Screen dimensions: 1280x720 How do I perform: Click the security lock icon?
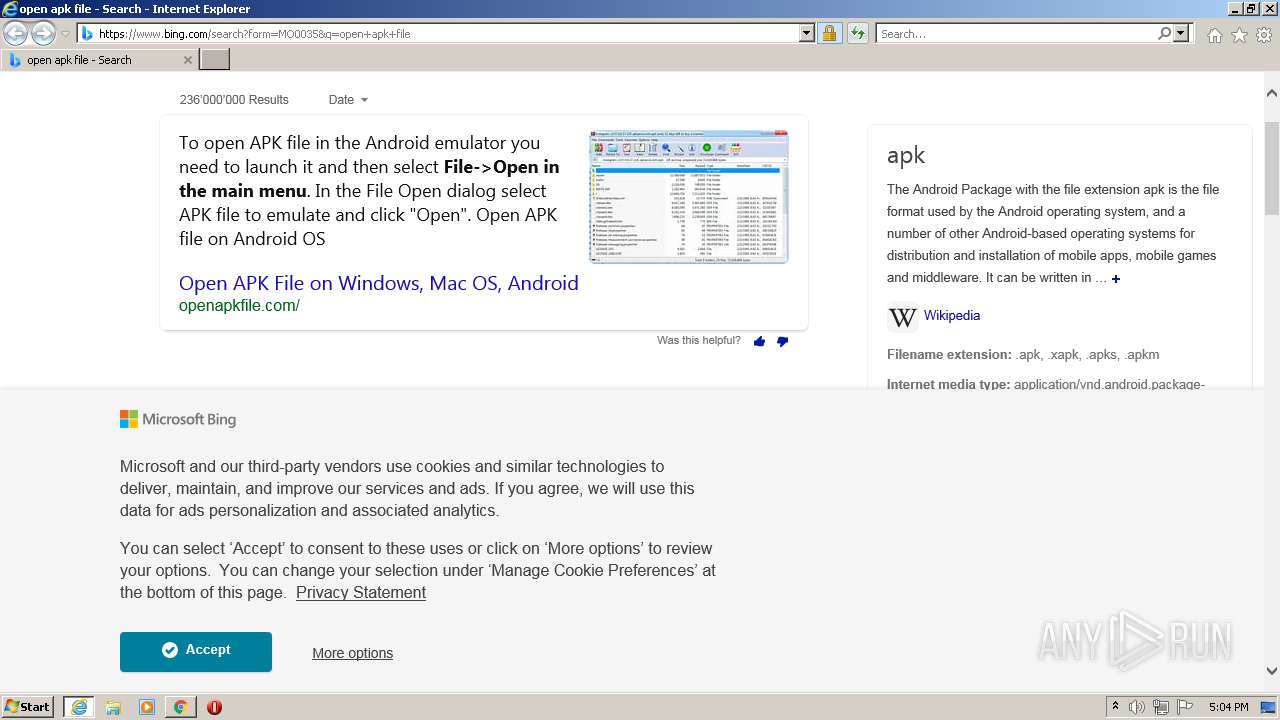pos(829,33)
